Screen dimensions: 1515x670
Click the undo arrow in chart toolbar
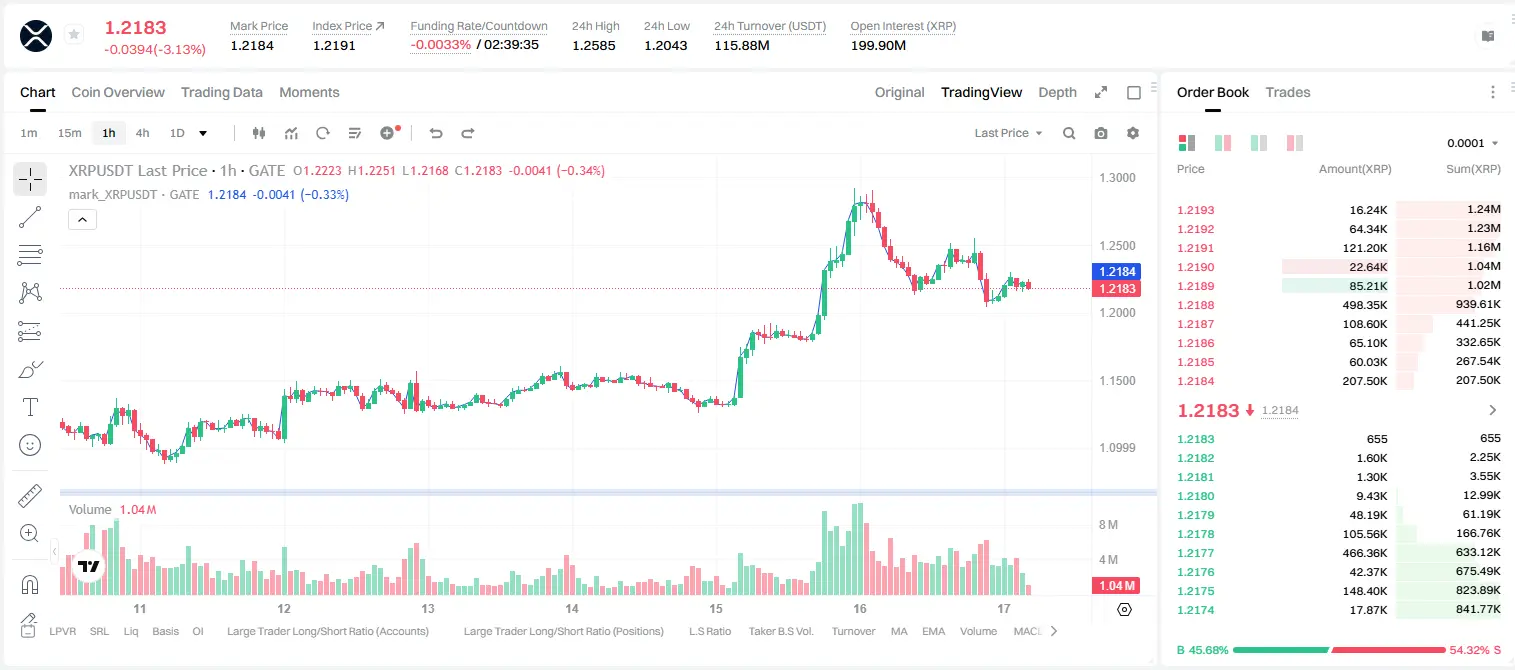[436, 133]
